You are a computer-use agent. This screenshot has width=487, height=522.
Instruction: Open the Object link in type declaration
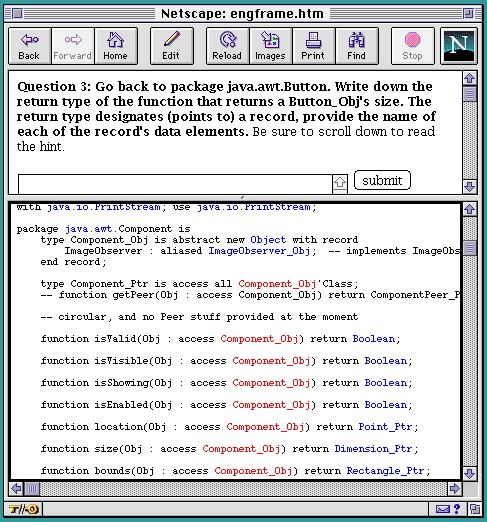(x=268, y=240)
